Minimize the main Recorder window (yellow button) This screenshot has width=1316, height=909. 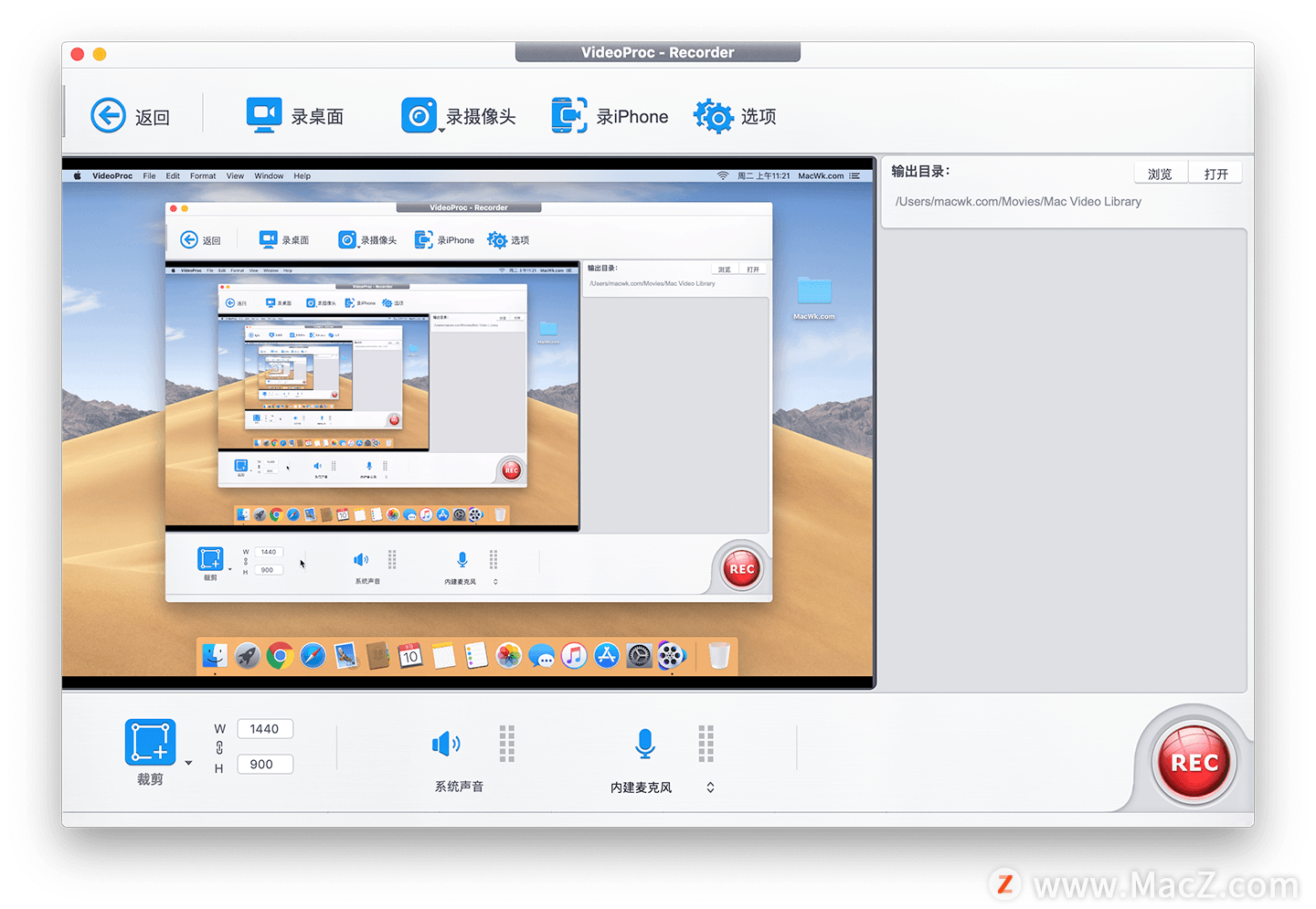point(100,54)
